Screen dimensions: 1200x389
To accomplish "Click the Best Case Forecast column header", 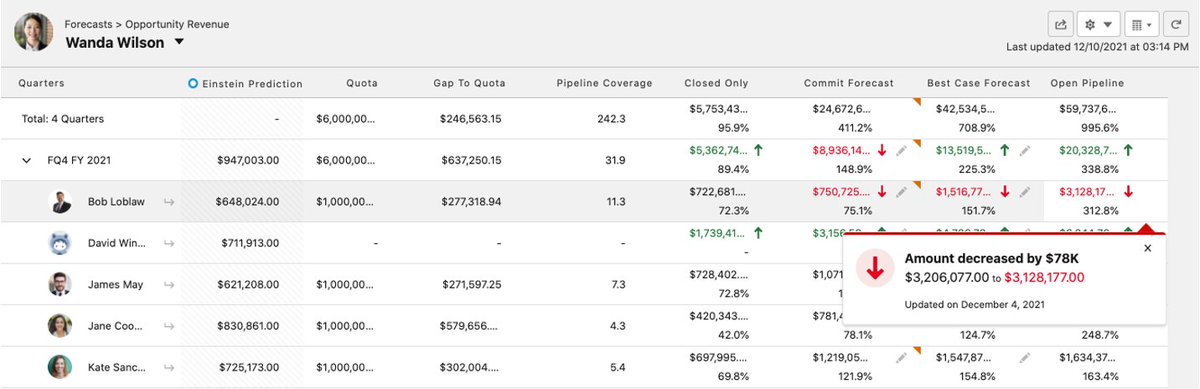I will 979,83.
